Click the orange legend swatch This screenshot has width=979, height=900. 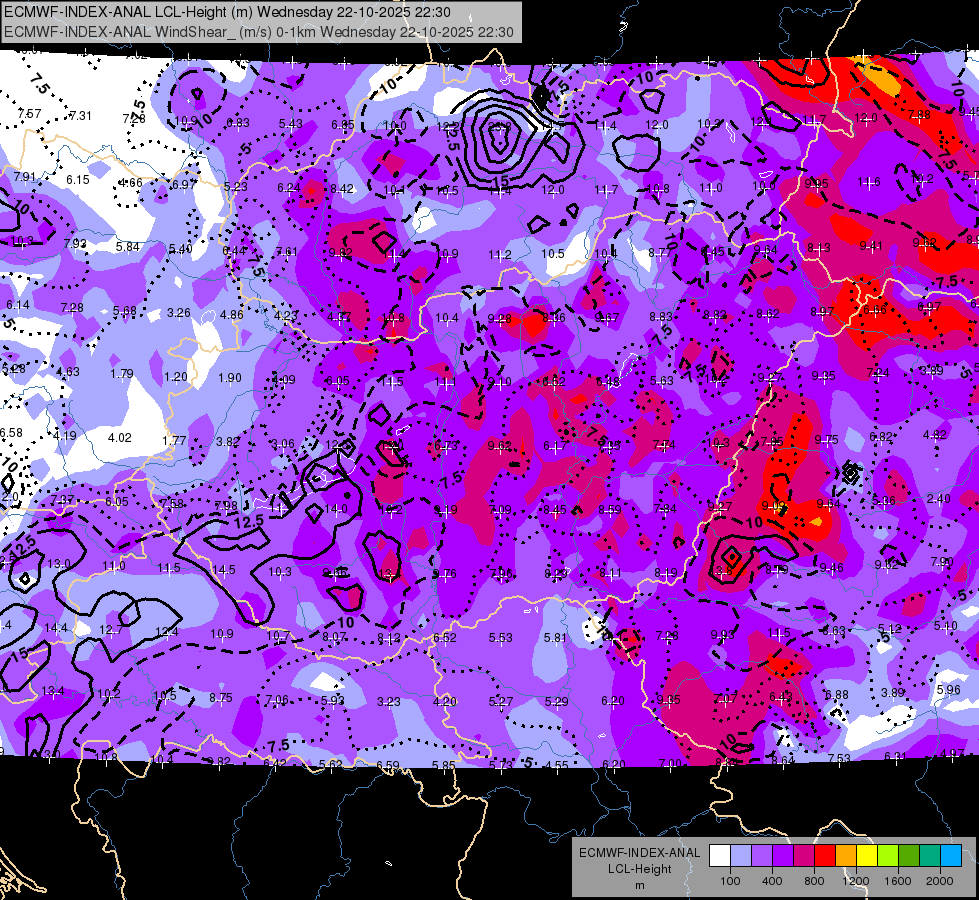(846, 856)
